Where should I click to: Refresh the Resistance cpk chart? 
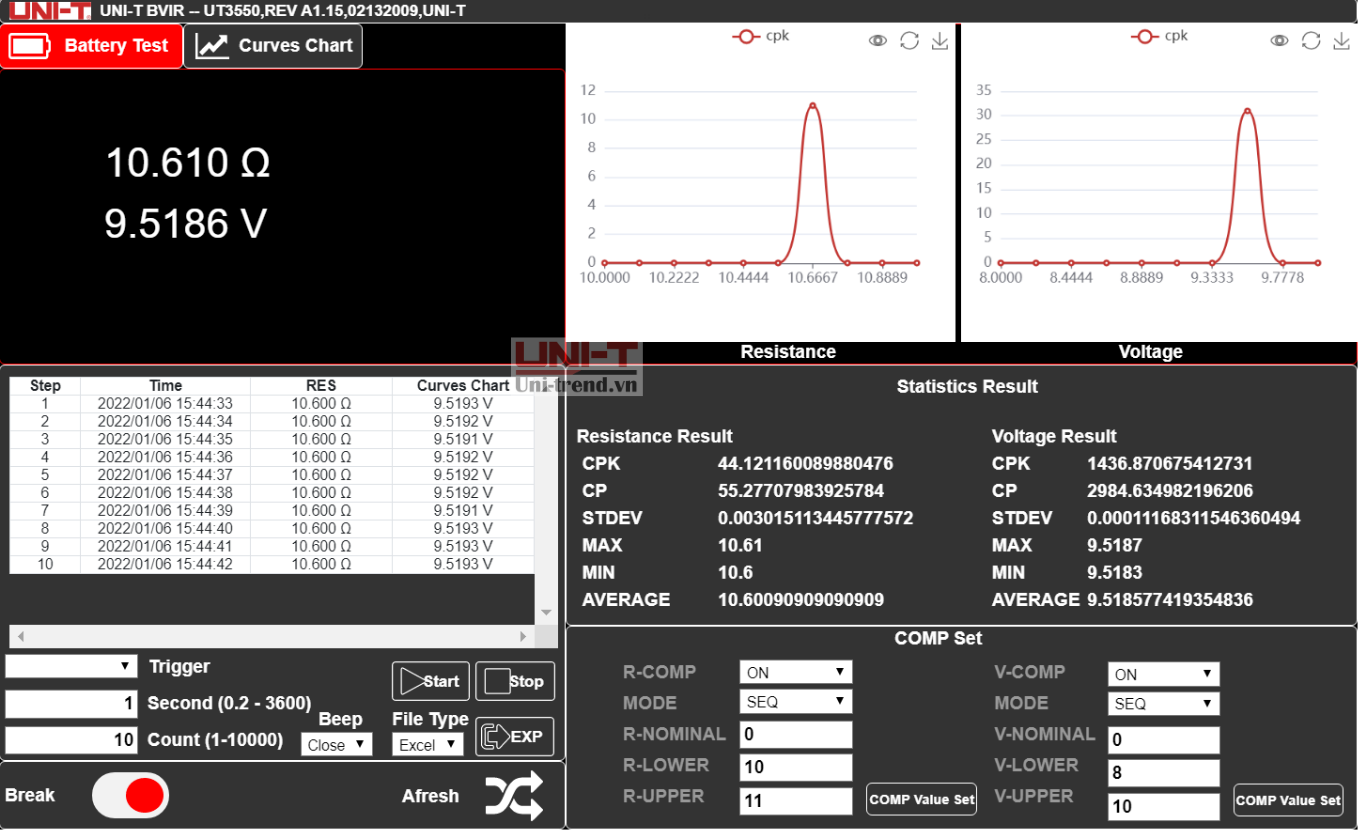coord(909,41)
